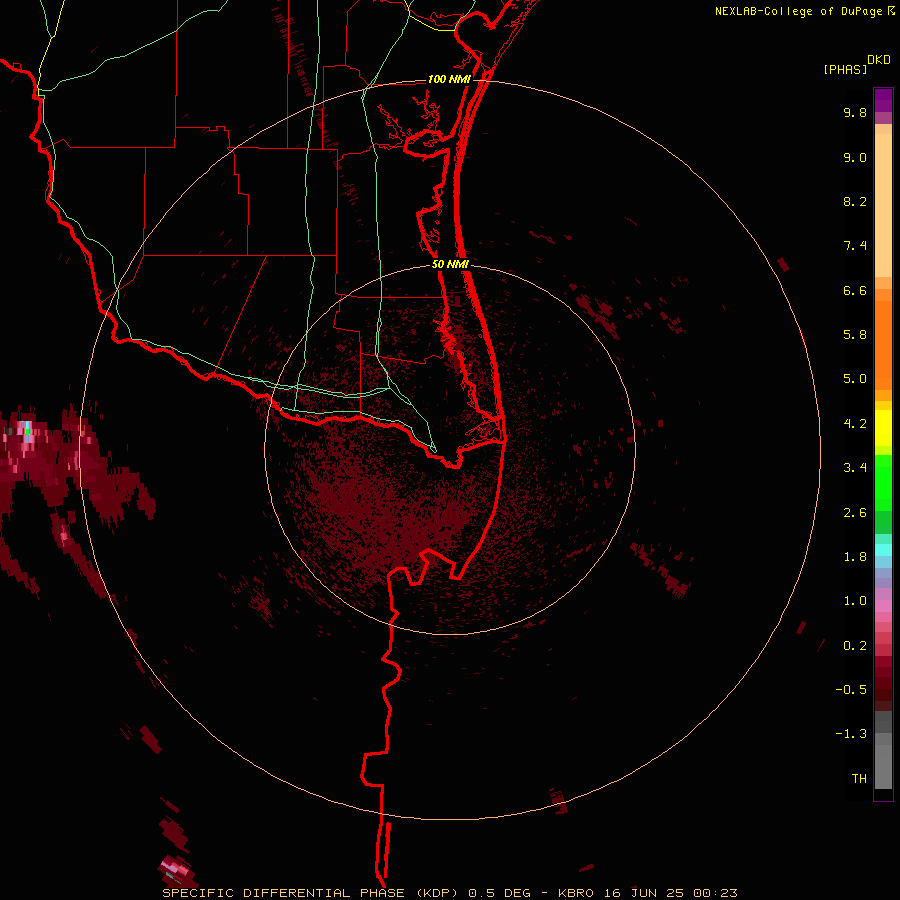Click the 100 NMI range ring label
Viewport: 900px width, 900px height.
point(449,79)
